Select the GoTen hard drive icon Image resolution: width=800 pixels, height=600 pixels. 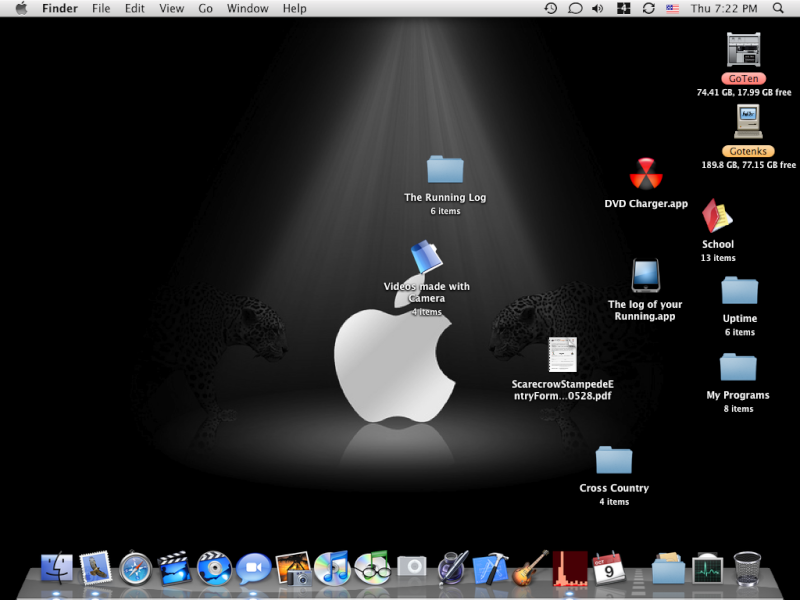(x=743, y=49)
